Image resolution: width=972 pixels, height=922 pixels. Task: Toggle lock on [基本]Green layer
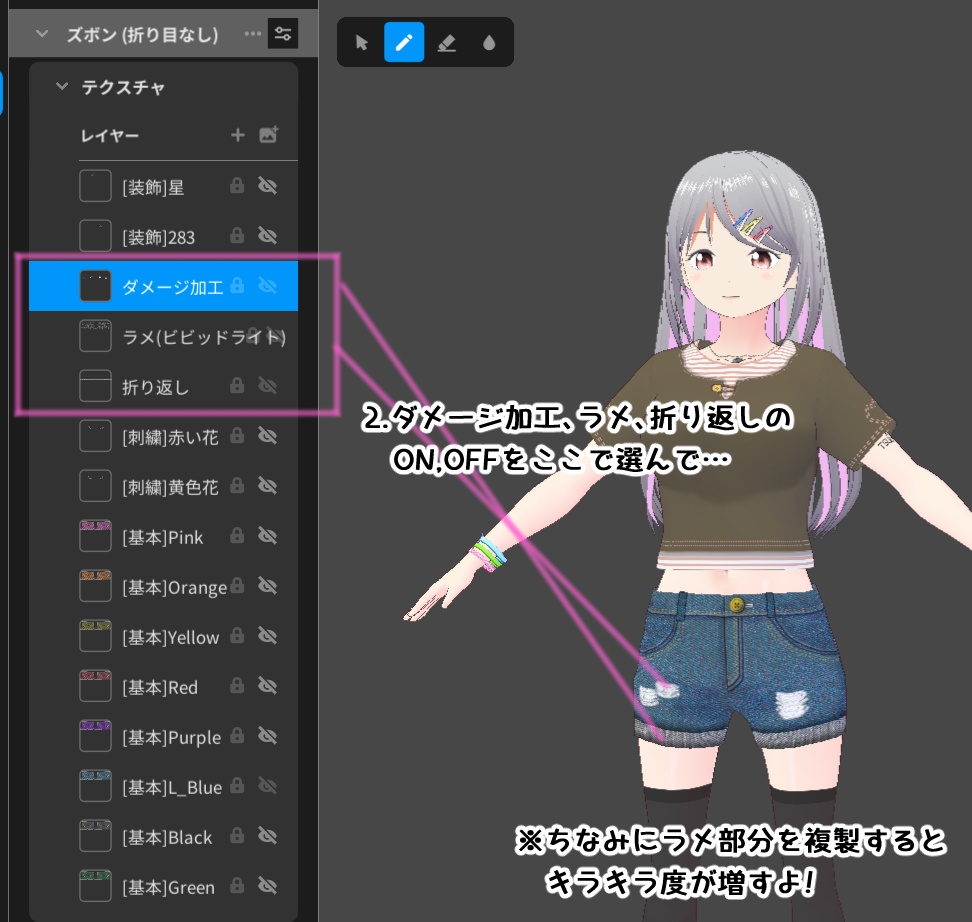237,886
